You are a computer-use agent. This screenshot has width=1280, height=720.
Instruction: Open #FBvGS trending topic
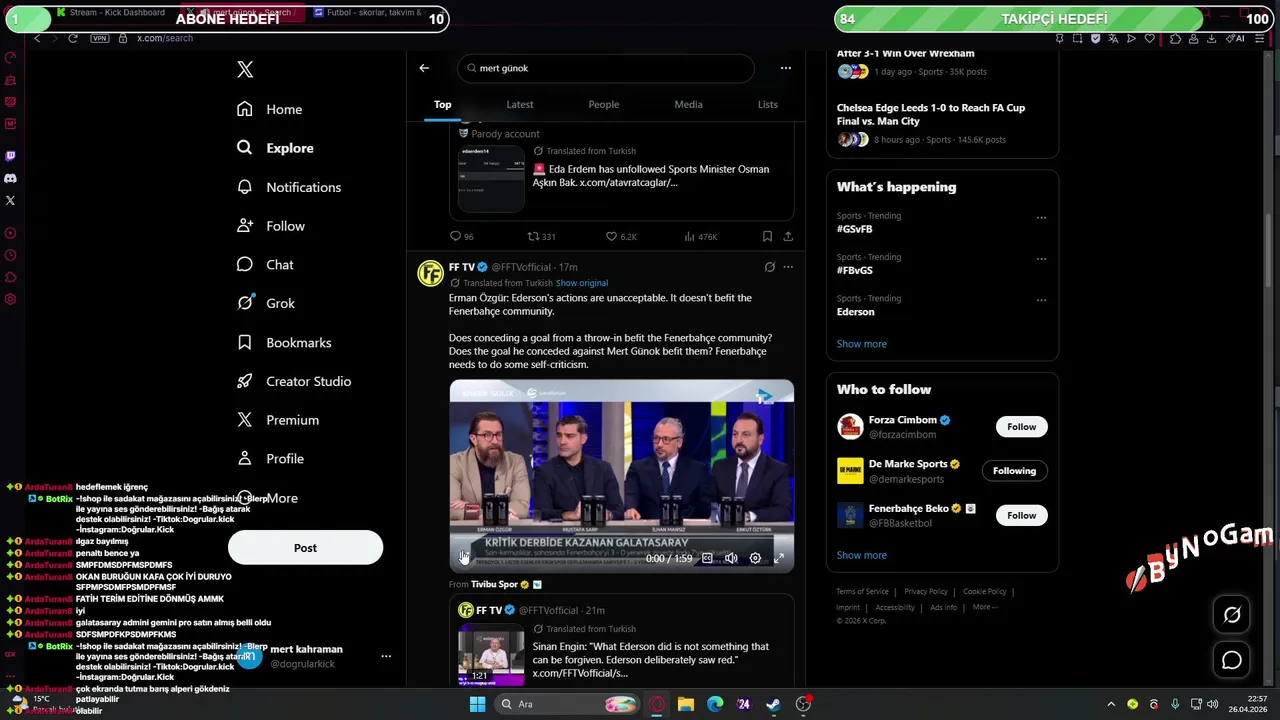(855, 270)
